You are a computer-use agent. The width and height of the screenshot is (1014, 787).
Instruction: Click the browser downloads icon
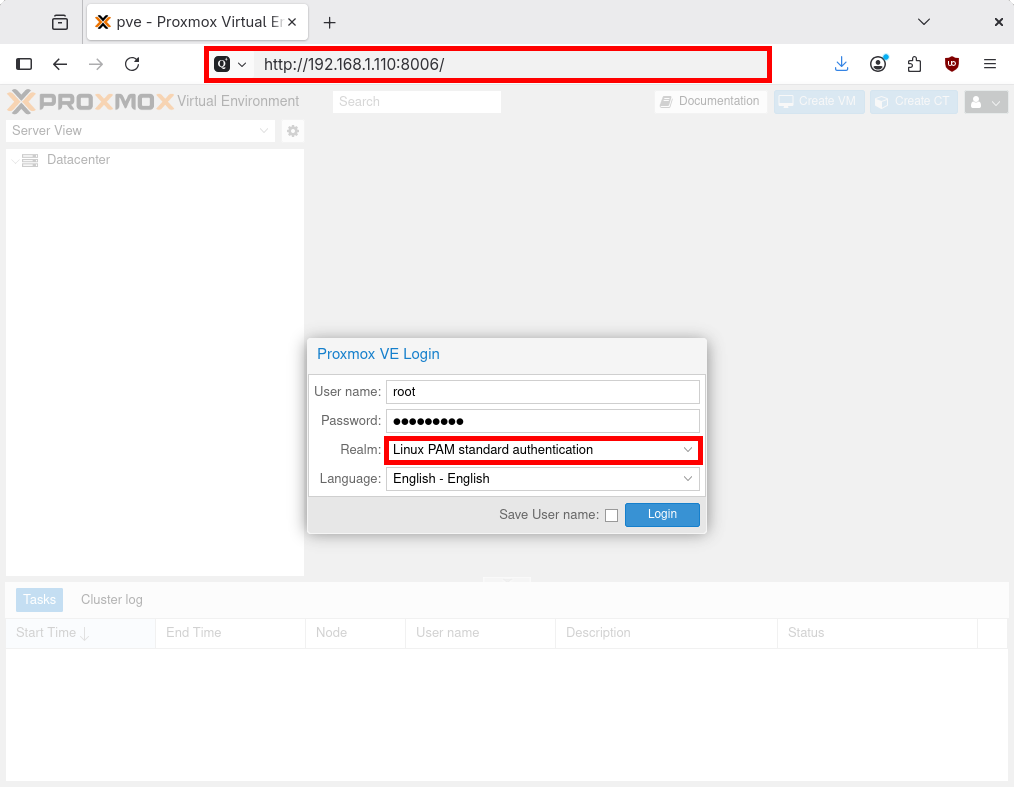[x=841, y=63]
